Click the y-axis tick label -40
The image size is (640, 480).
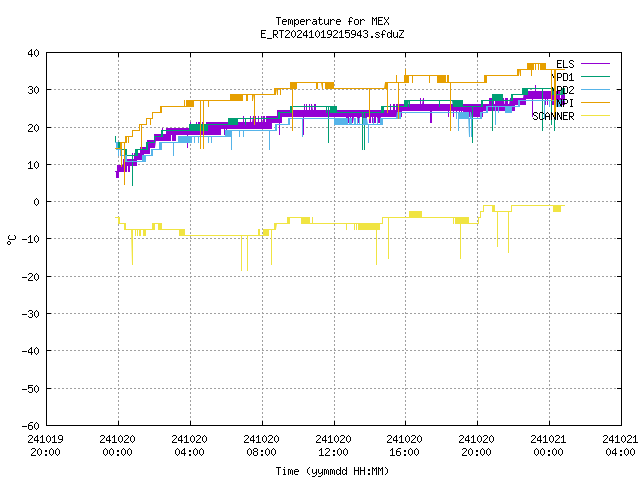[31, 351]
